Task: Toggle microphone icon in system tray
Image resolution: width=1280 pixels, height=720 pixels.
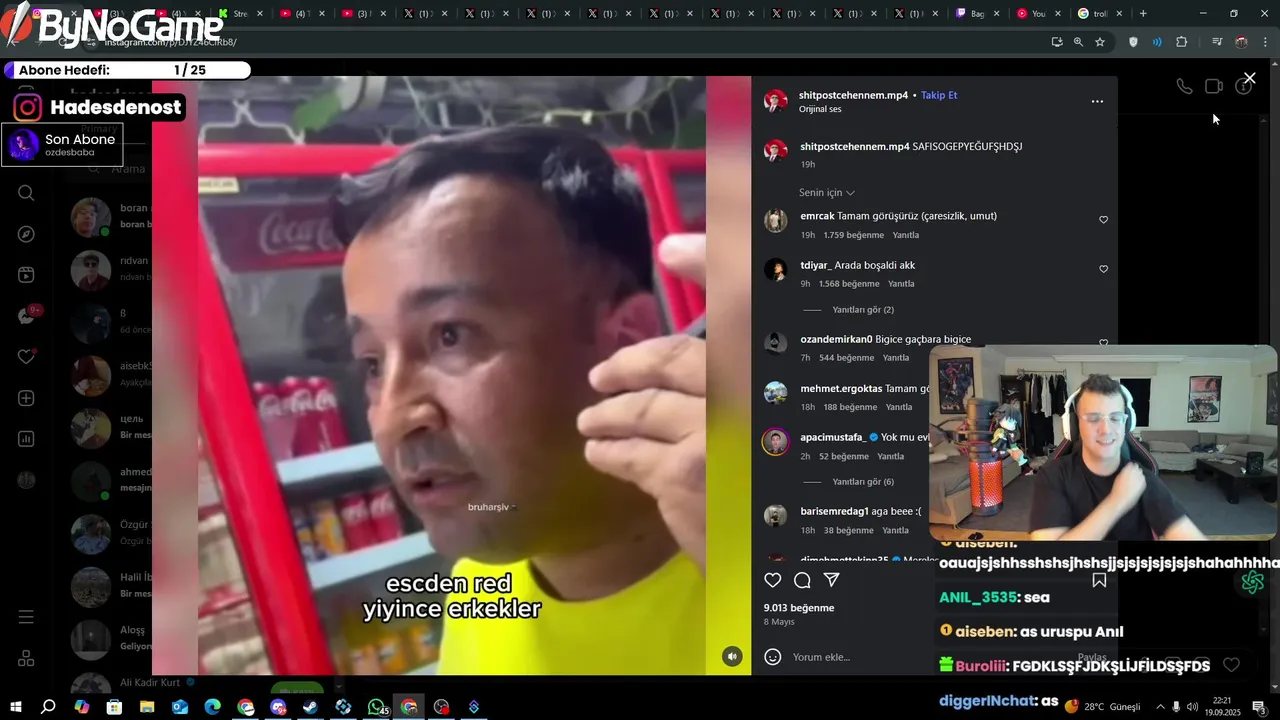Action: (x=1176, y=707)
